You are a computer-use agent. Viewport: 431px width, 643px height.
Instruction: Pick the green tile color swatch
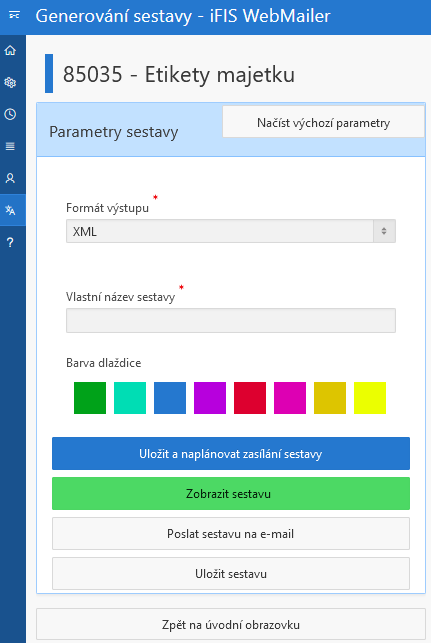point(90,398)
